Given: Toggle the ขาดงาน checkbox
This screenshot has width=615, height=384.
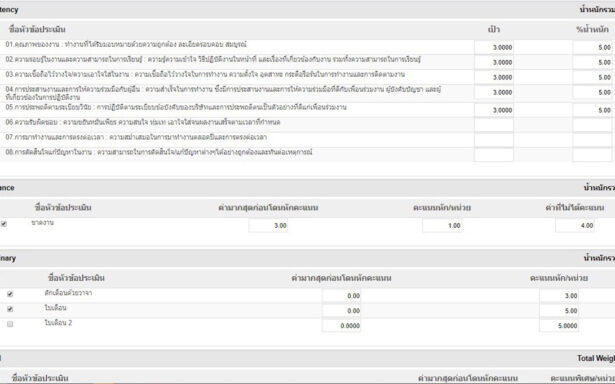Looking at the screenshot, I should click(4, 224).
